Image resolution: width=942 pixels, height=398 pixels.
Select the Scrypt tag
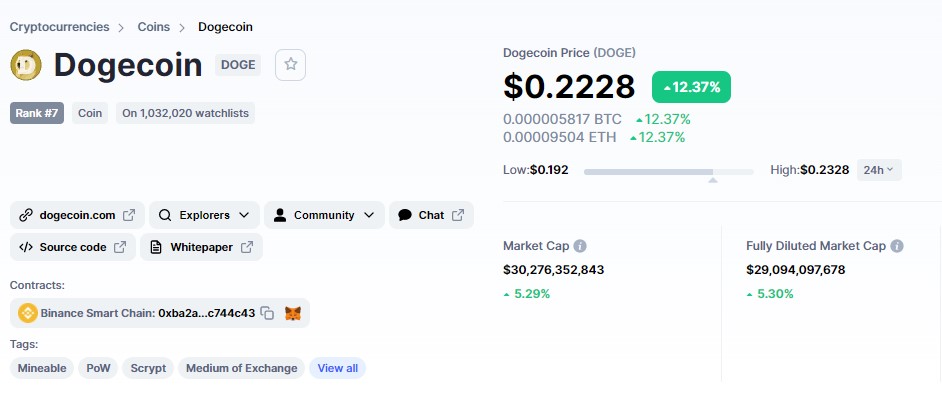click(x=148, y=368)
